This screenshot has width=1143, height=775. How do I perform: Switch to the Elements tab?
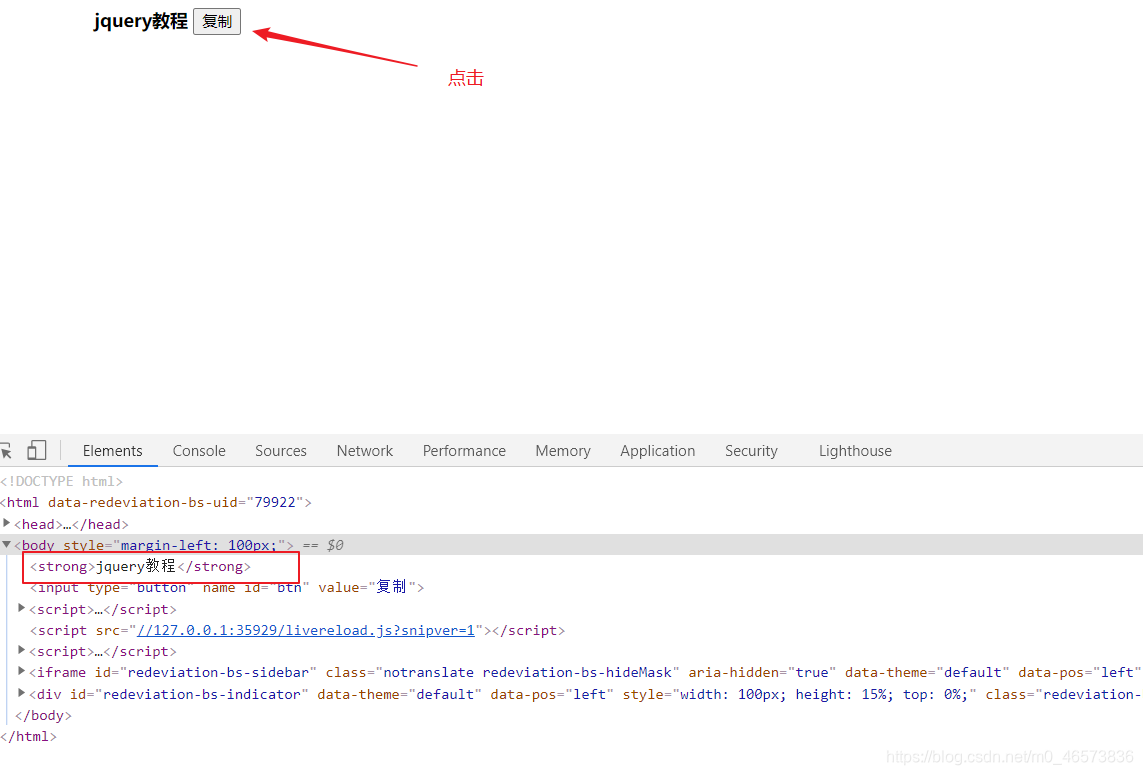(x=112, y=451)
